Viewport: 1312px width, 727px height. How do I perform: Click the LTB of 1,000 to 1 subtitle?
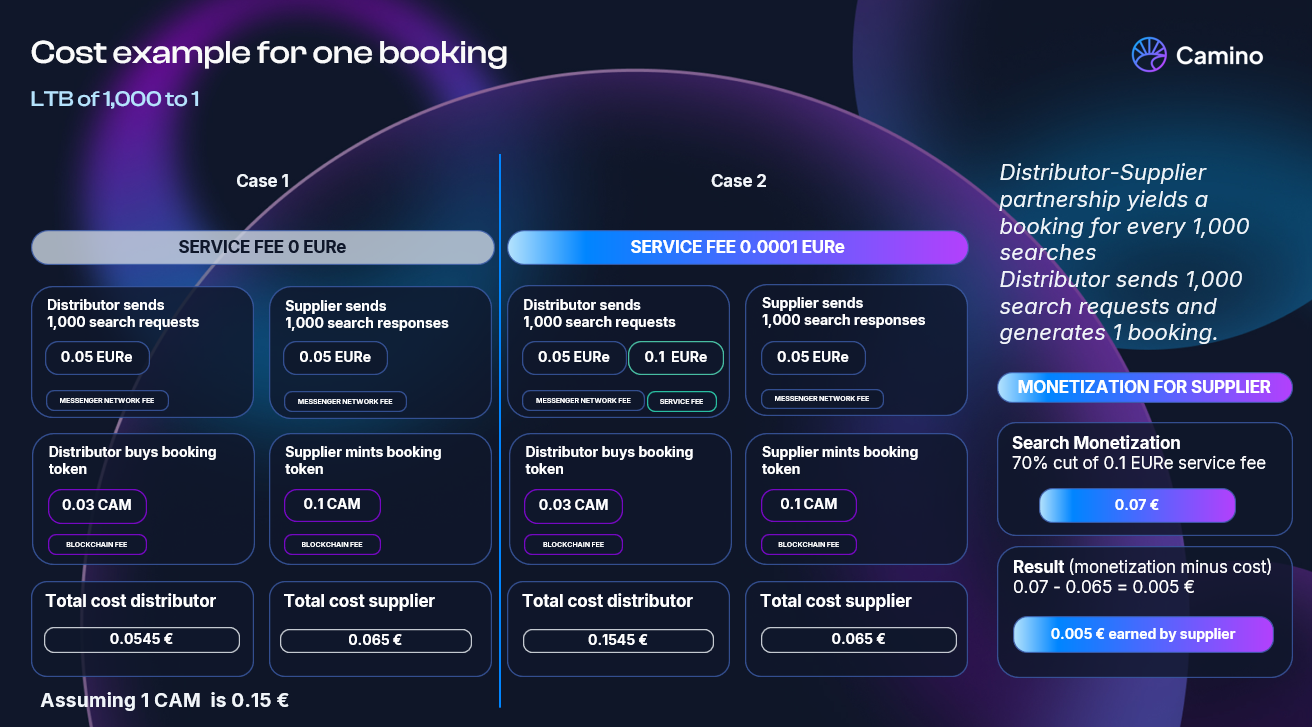[x=115, y=100]
